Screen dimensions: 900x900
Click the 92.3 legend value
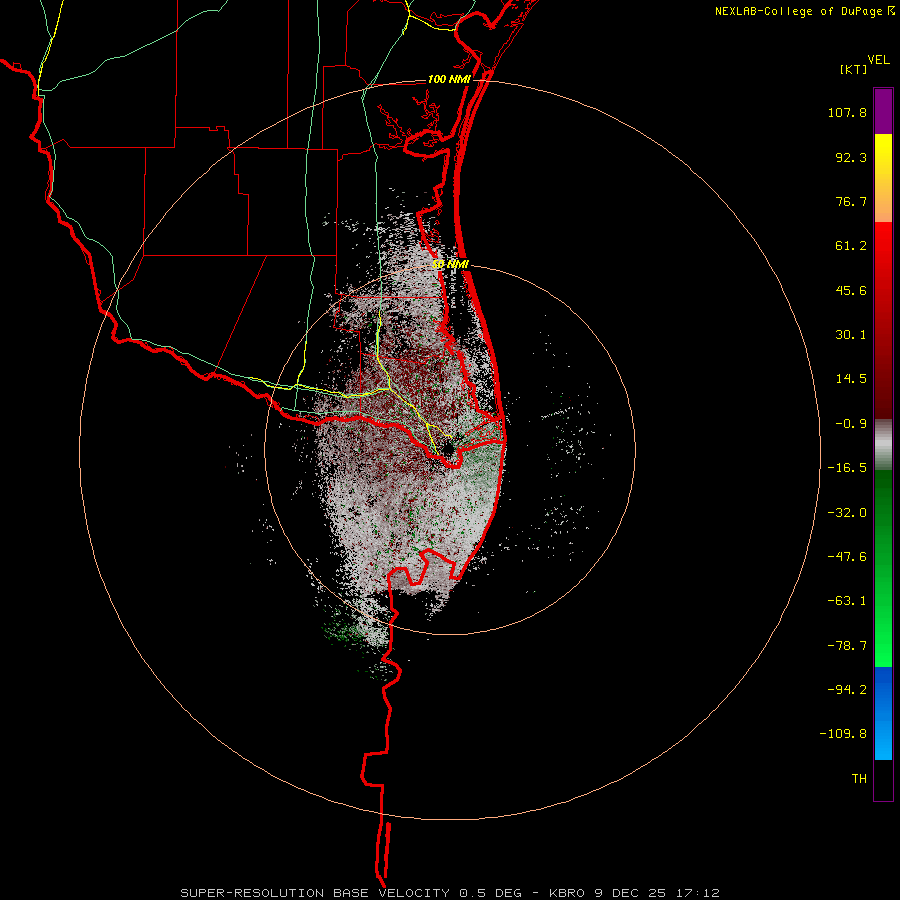click(851, 157)
